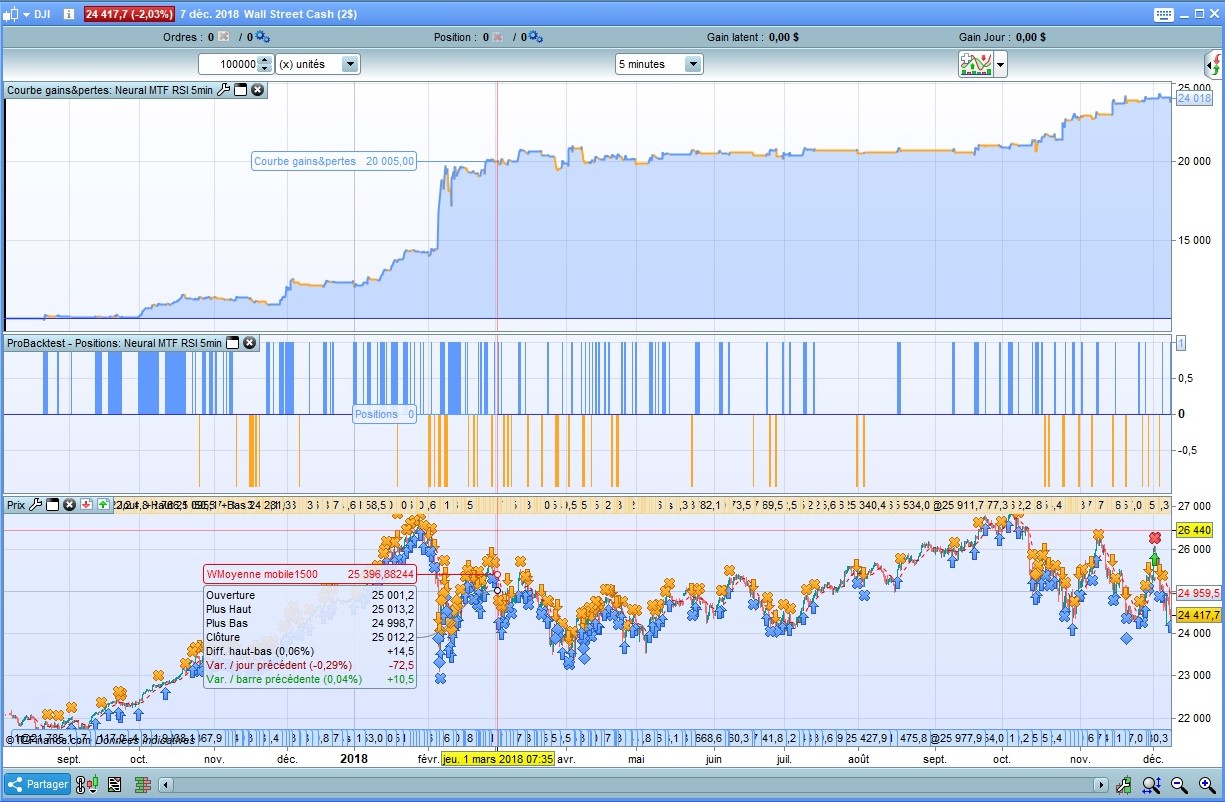Zoom out the chart
This screenshot has width=1225, height=802.
tap(1179, 785)
